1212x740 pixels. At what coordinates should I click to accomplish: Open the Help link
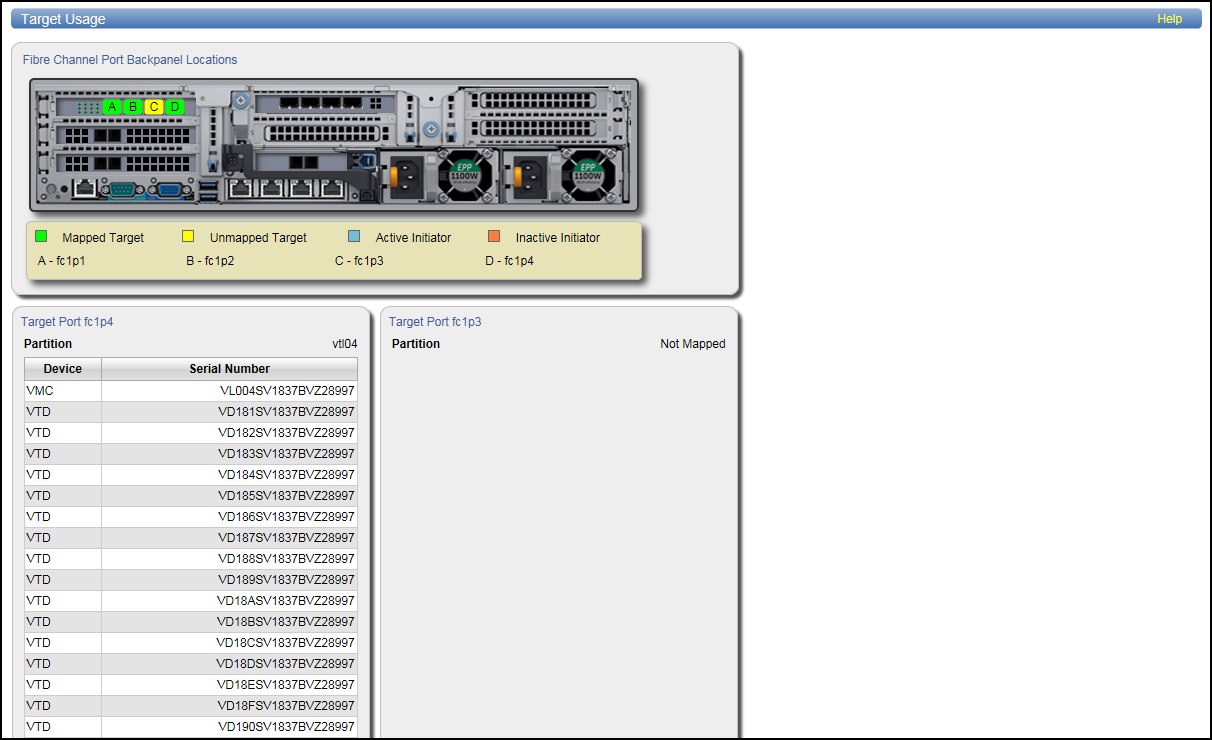1169,19
